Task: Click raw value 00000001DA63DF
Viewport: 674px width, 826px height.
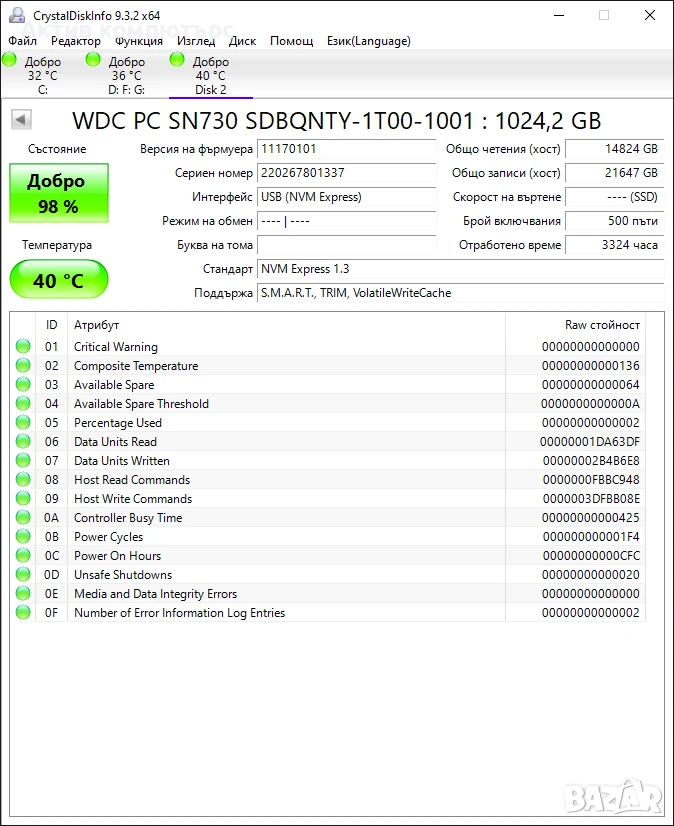Action: 590,441
